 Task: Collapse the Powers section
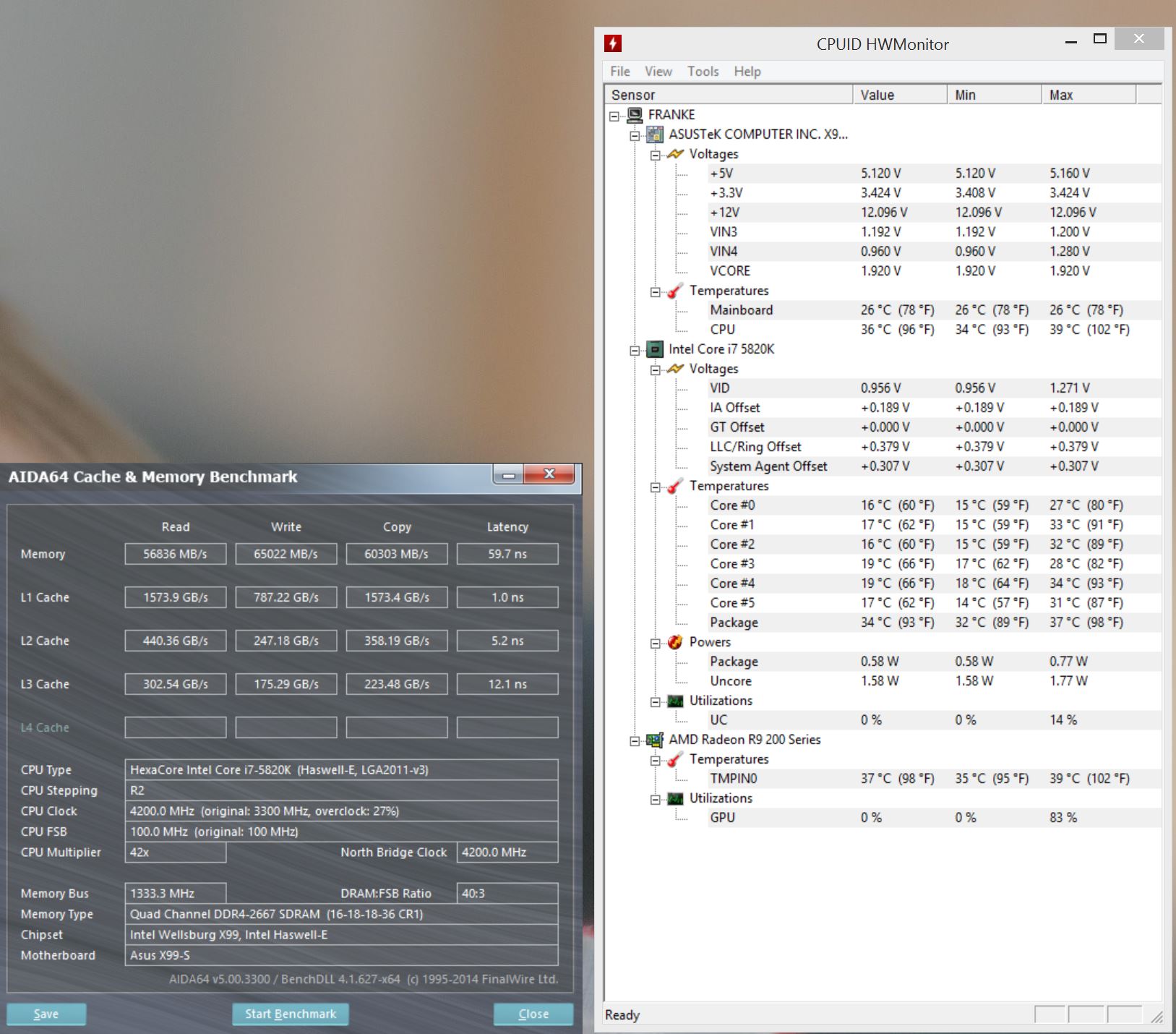click(655, 643)
